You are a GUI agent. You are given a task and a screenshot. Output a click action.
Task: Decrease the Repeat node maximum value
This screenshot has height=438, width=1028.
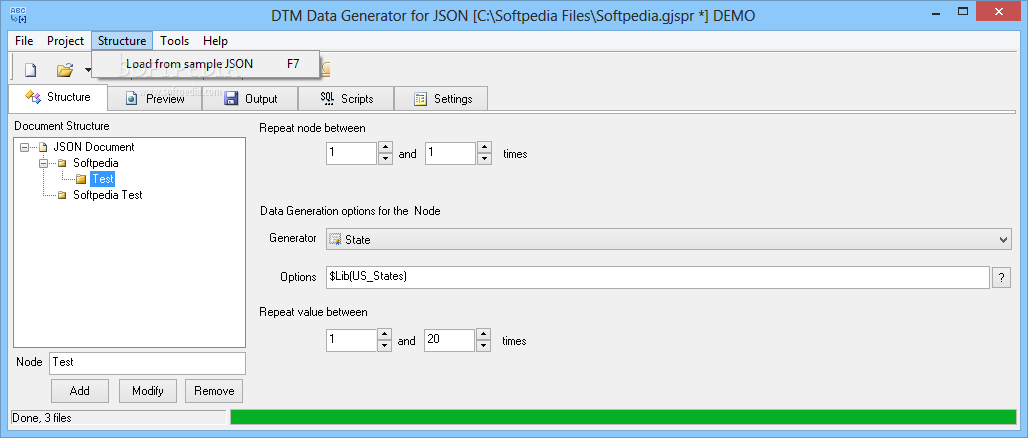[484, 159]
